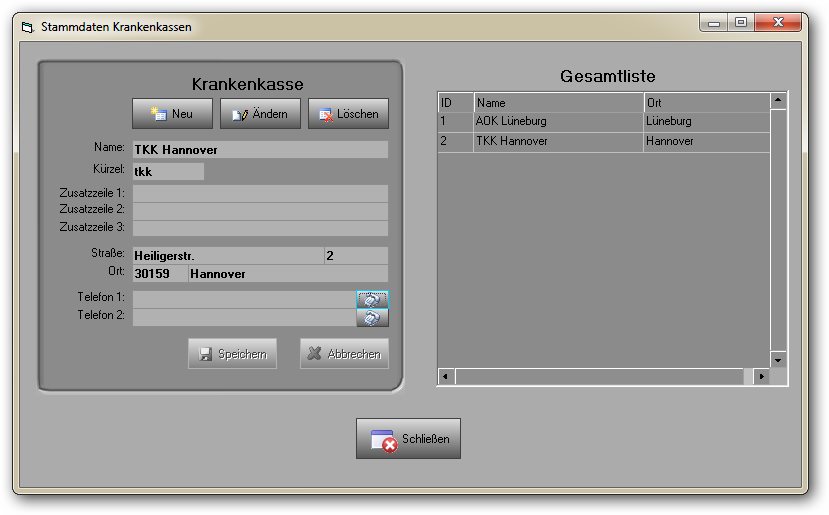Click the Ort column header

(706, 103)
